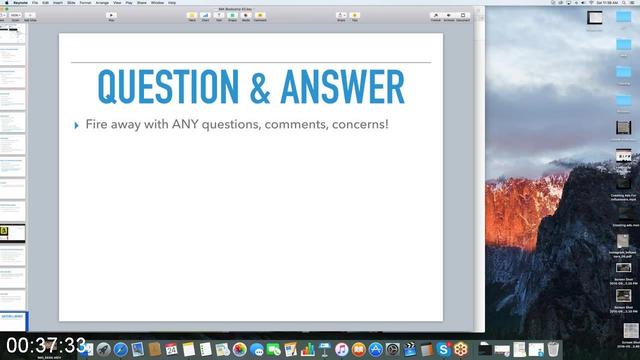Open Calendar from the Dock
The width and height of the screenshot is (640, 360).
coord(171,349)
